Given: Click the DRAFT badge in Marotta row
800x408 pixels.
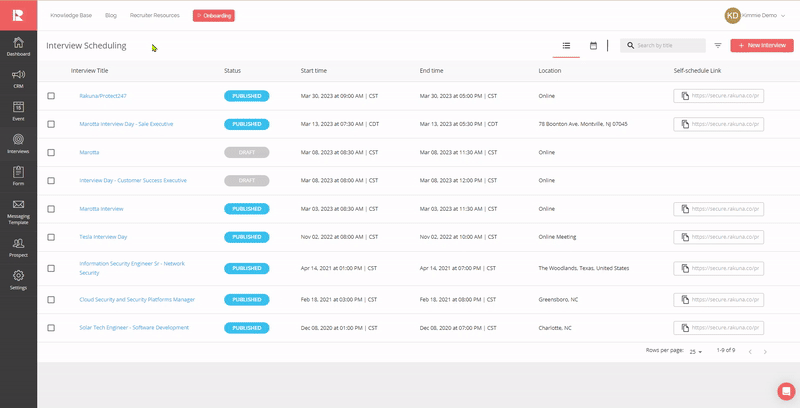Looking at the screenshot, I should 246,152.
